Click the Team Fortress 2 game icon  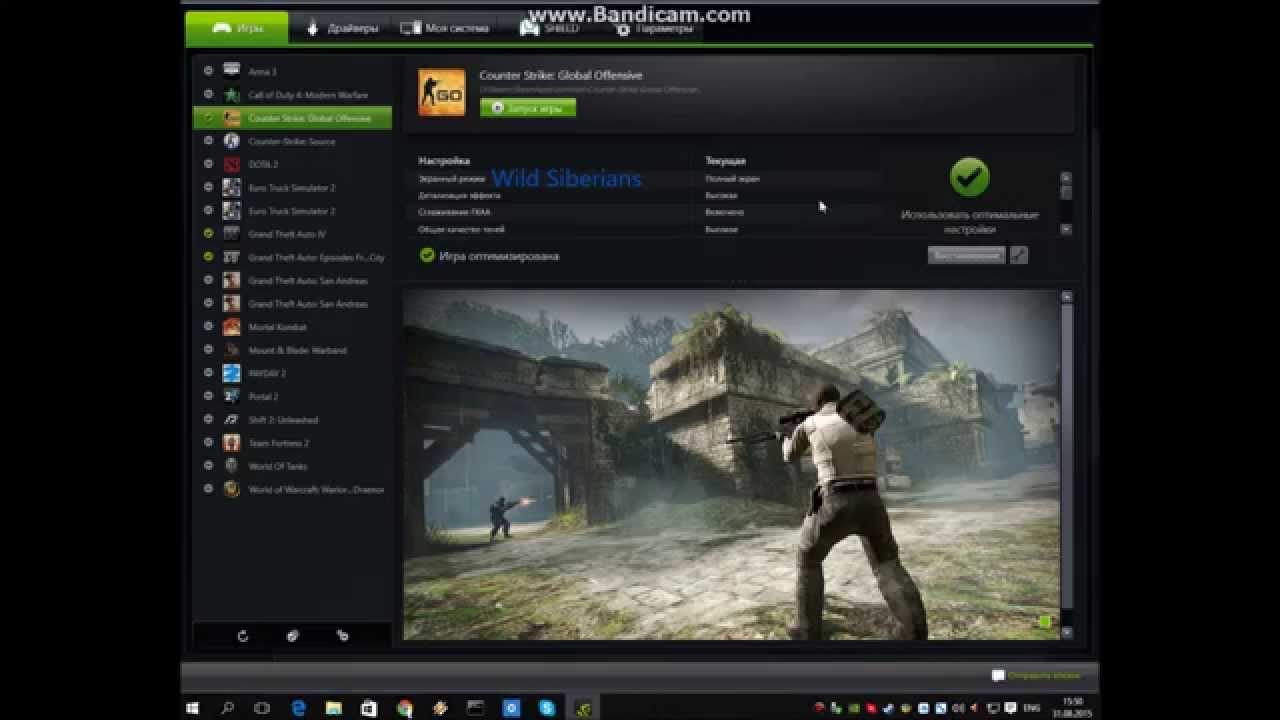click(232, 443)
